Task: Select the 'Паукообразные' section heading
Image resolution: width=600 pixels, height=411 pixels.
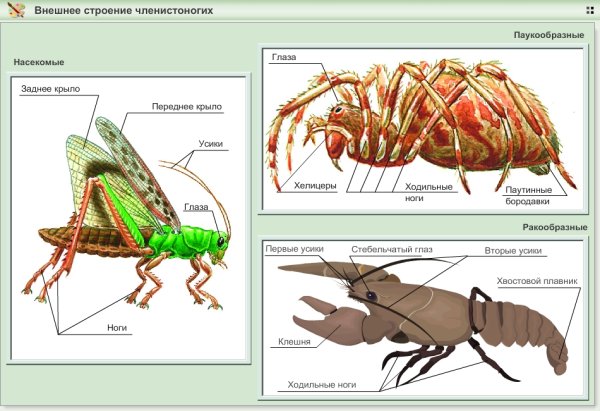Action: [548, 35]
